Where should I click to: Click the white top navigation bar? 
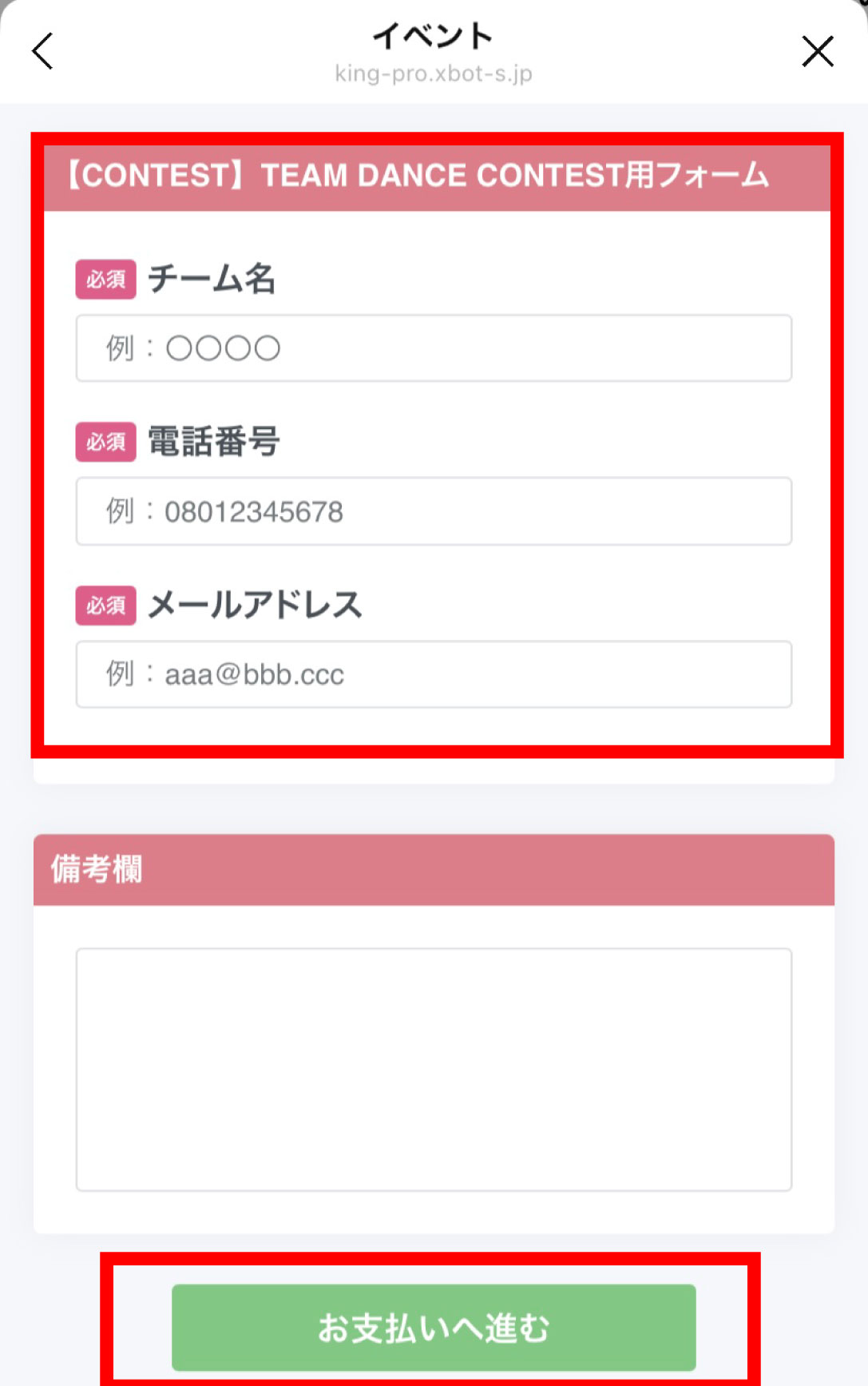[434, 51]
